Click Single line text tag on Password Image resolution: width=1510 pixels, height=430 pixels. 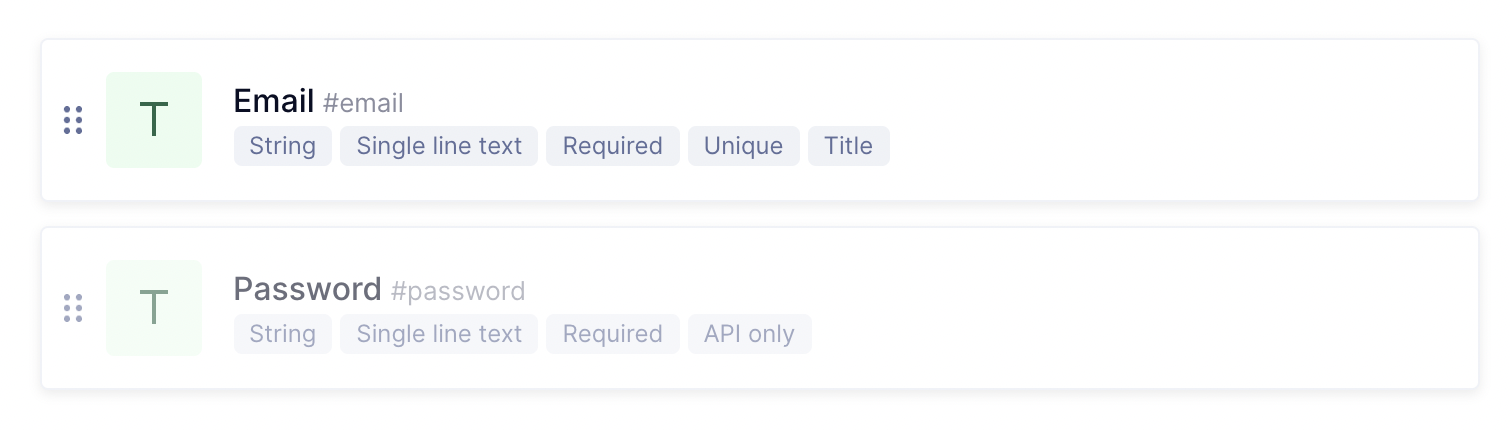pos(439,334)
